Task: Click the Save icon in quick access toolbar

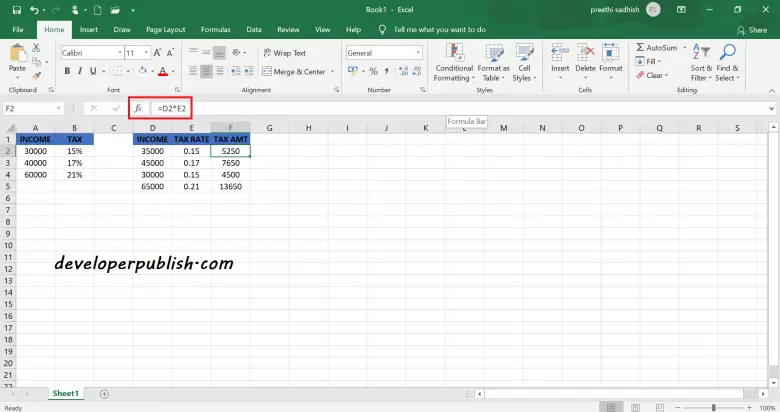Action: point(18,9)
